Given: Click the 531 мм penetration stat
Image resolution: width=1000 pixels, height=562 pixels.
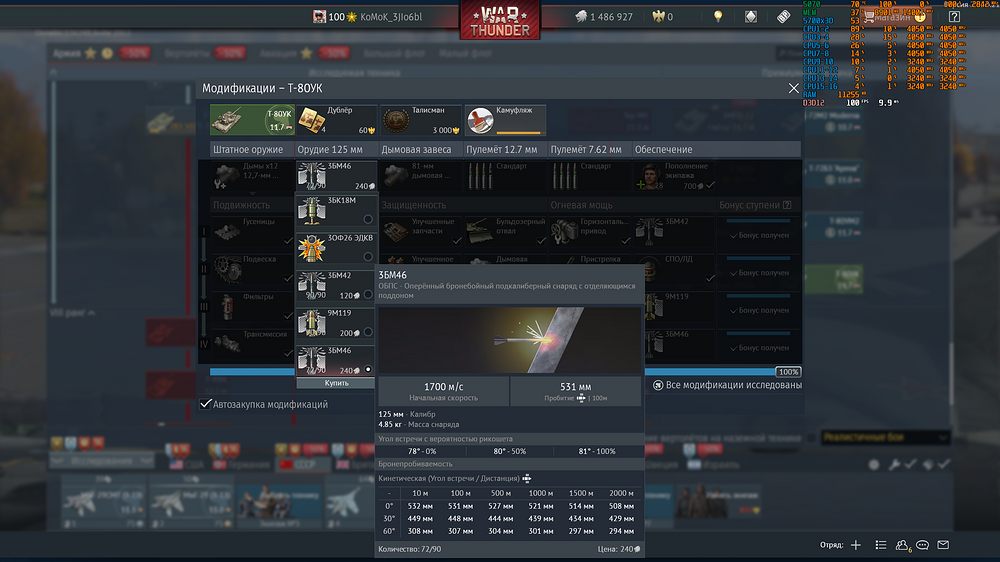Looking at the screenshot, I should tap(576, 391).
